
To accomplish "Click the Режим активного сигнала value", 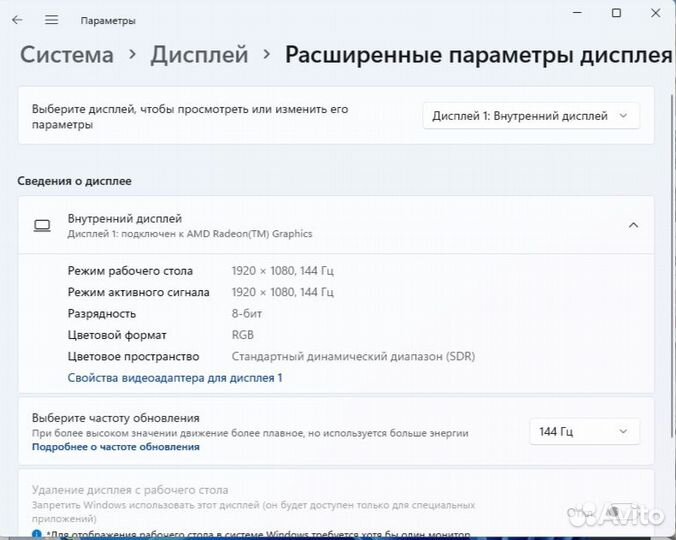I will coord(282,292).
